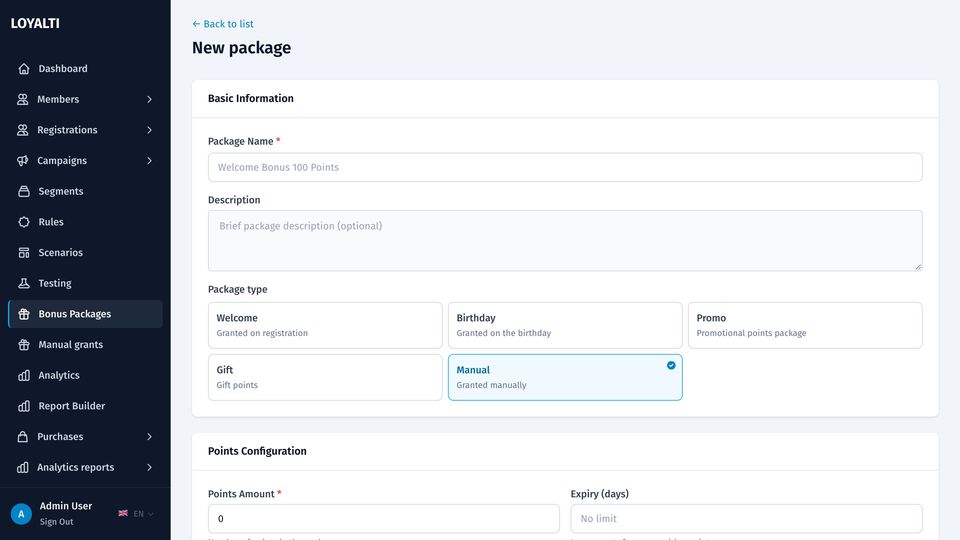
Task: Open the EN language dropdown
Action: click(143, 514)
